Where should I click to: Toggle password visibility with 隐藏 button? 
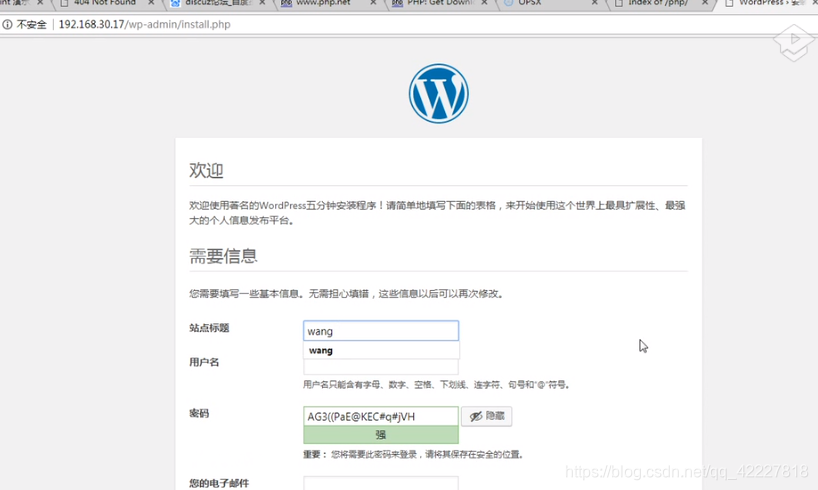(487, 416)
